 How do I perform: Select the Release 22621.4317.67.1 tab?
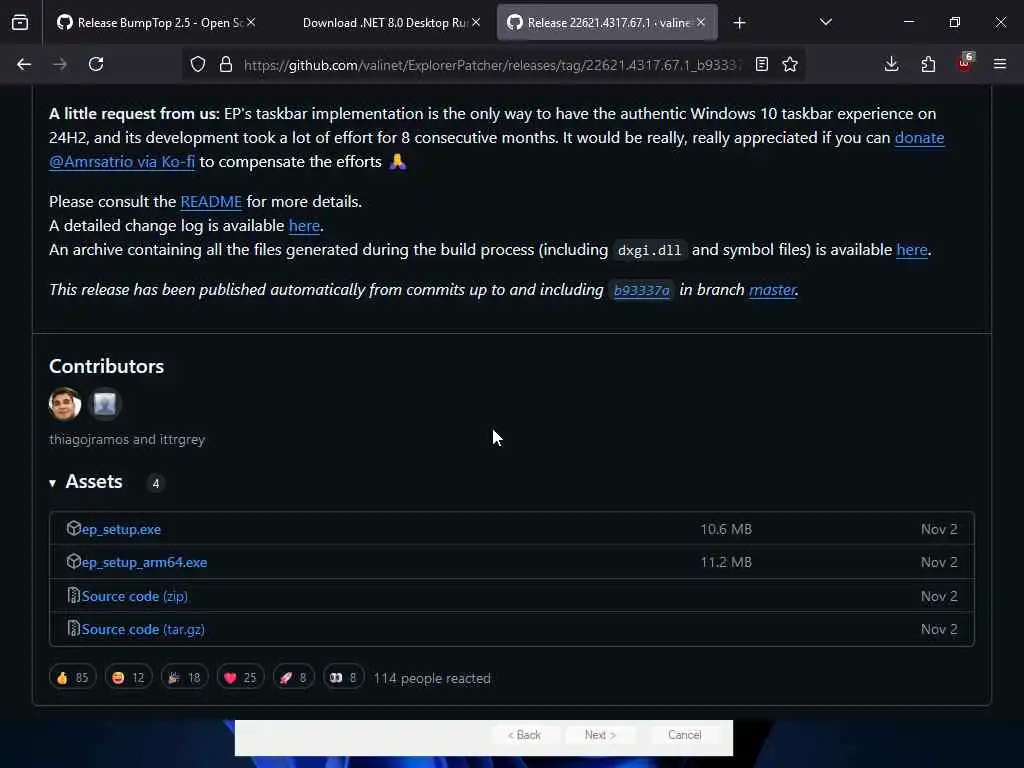pos(607,22)
